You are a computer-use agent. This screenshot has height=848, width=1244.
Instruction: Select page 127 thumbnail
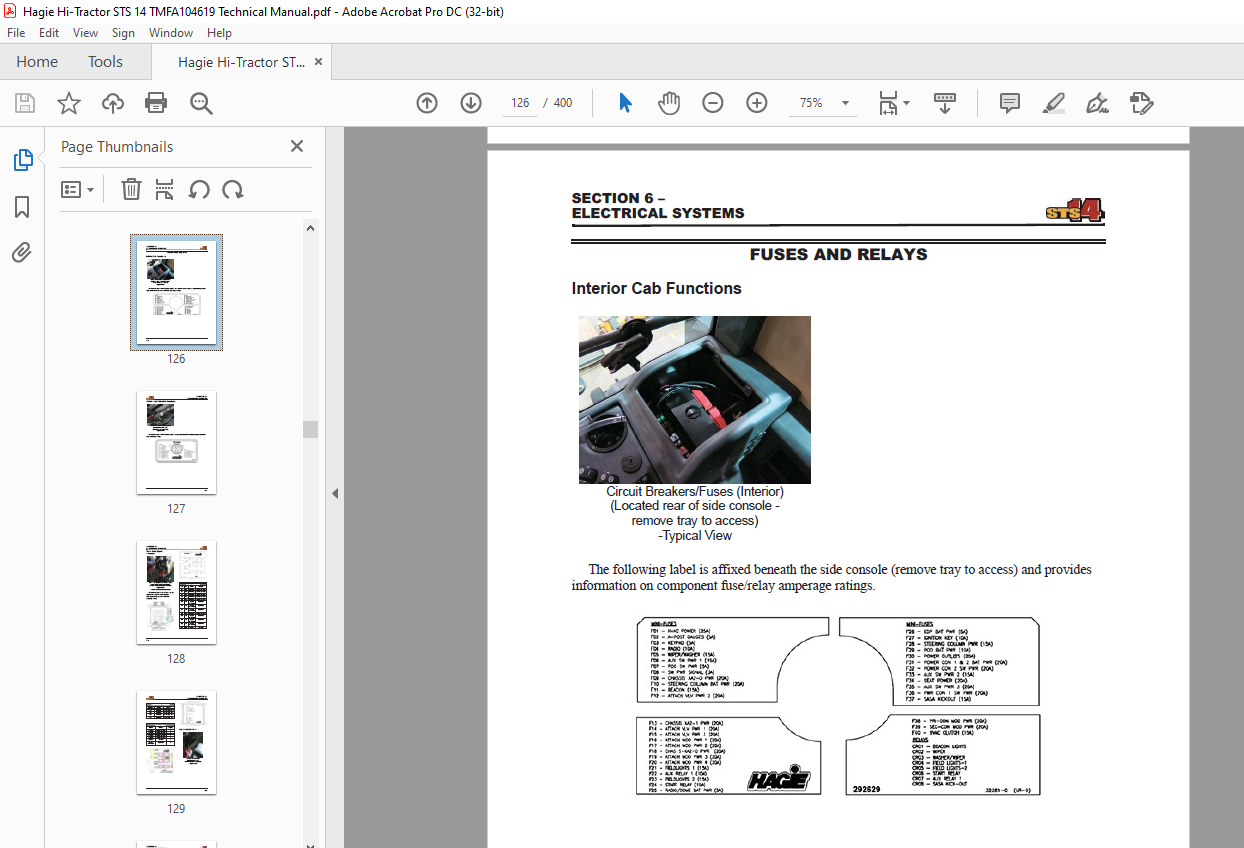(176, 443)
